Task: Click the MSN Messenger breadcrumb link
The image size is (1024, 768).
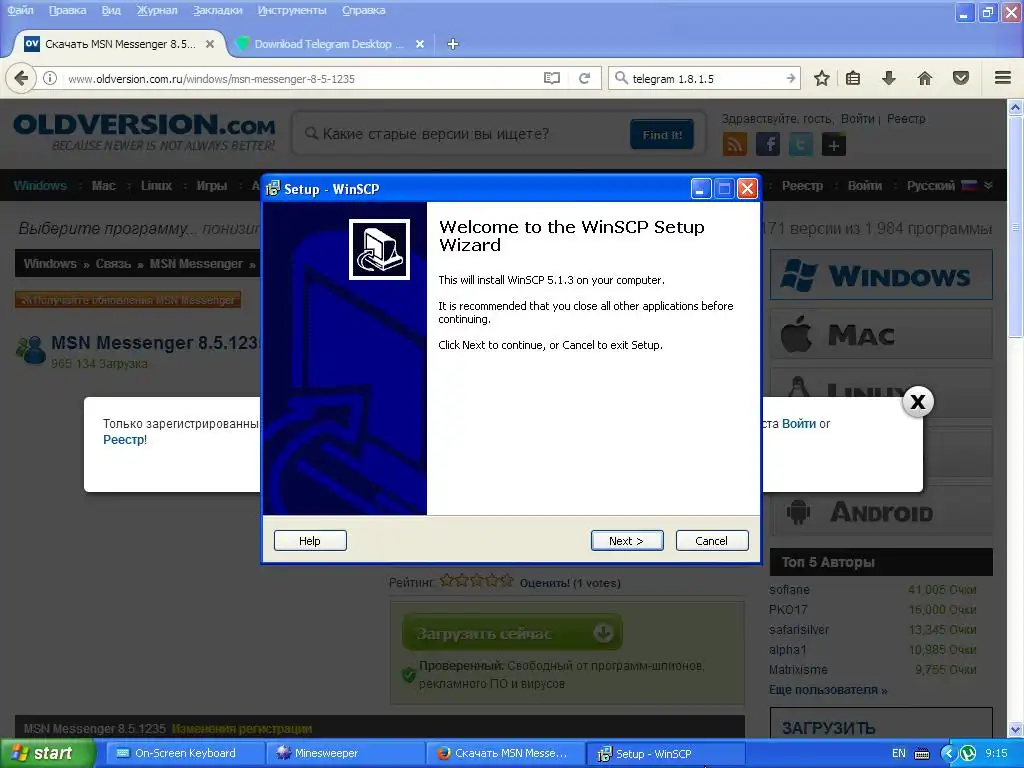Action: coord(196,264)
